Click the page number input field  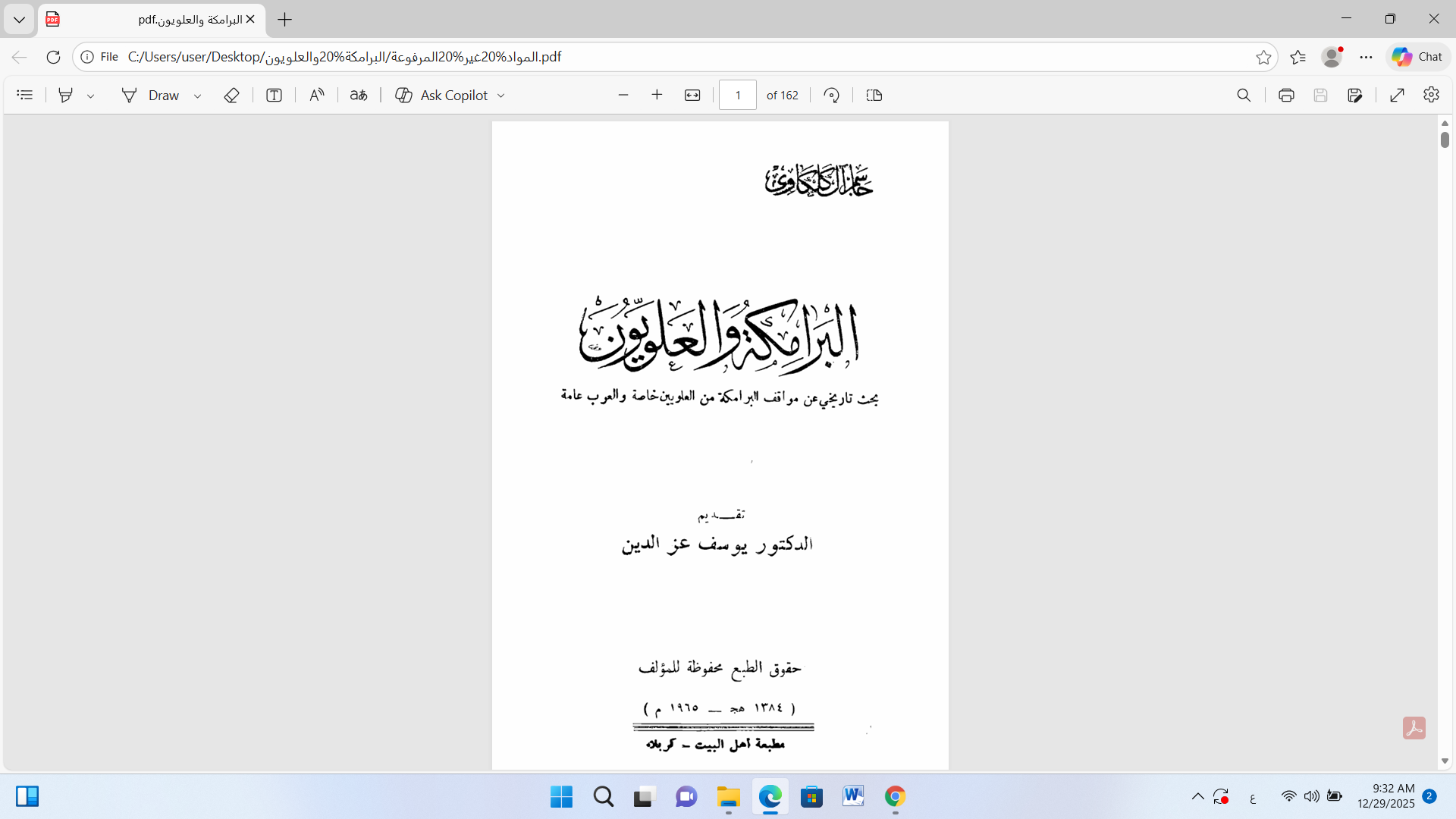[x=738, y=95]
